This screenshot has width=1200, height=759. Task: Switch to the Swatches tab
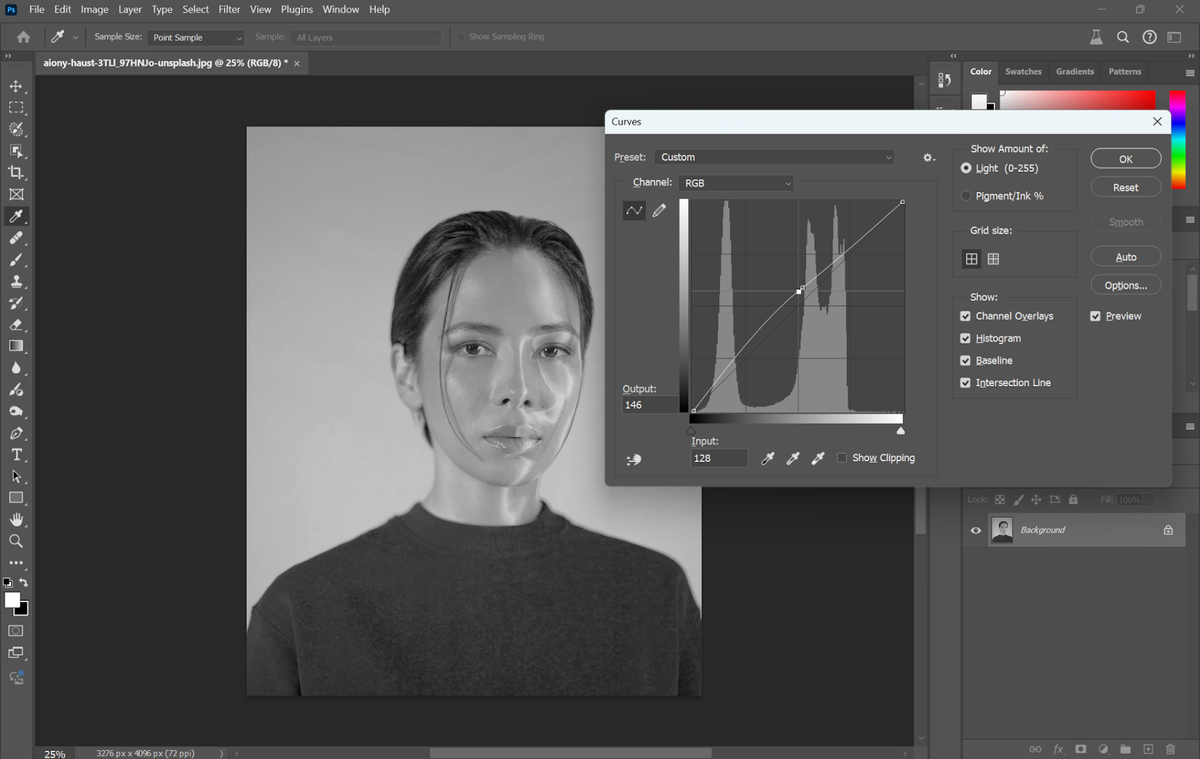(x=1023, y=72)
